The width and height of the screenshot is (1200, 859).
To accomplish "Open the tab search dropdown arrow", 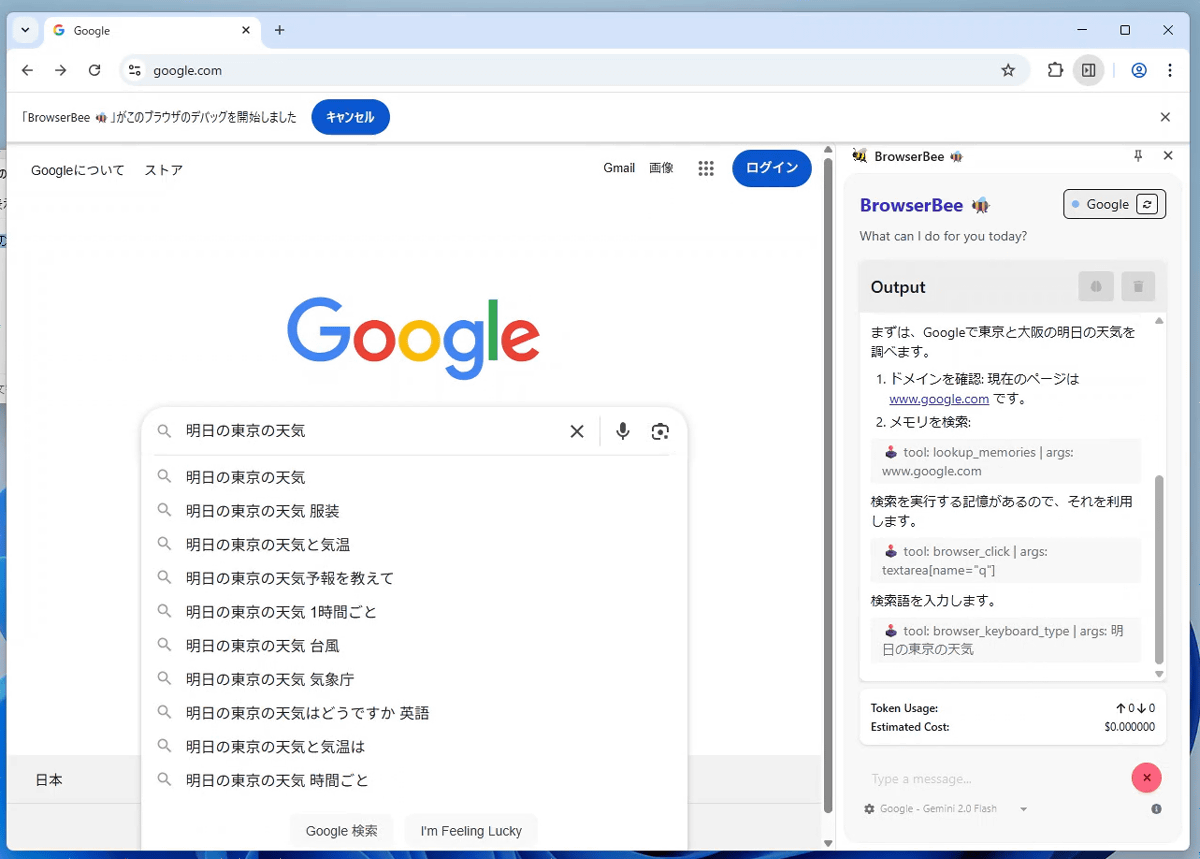I will pyautogui.click(x=25, y=30).
